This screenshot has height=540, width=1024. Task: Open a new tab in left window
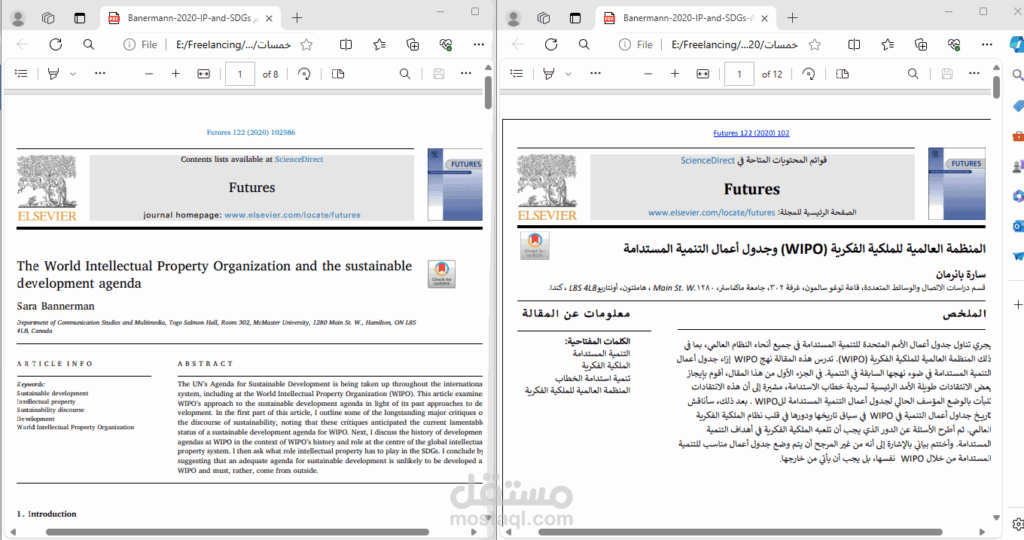(x=296, y=18)
